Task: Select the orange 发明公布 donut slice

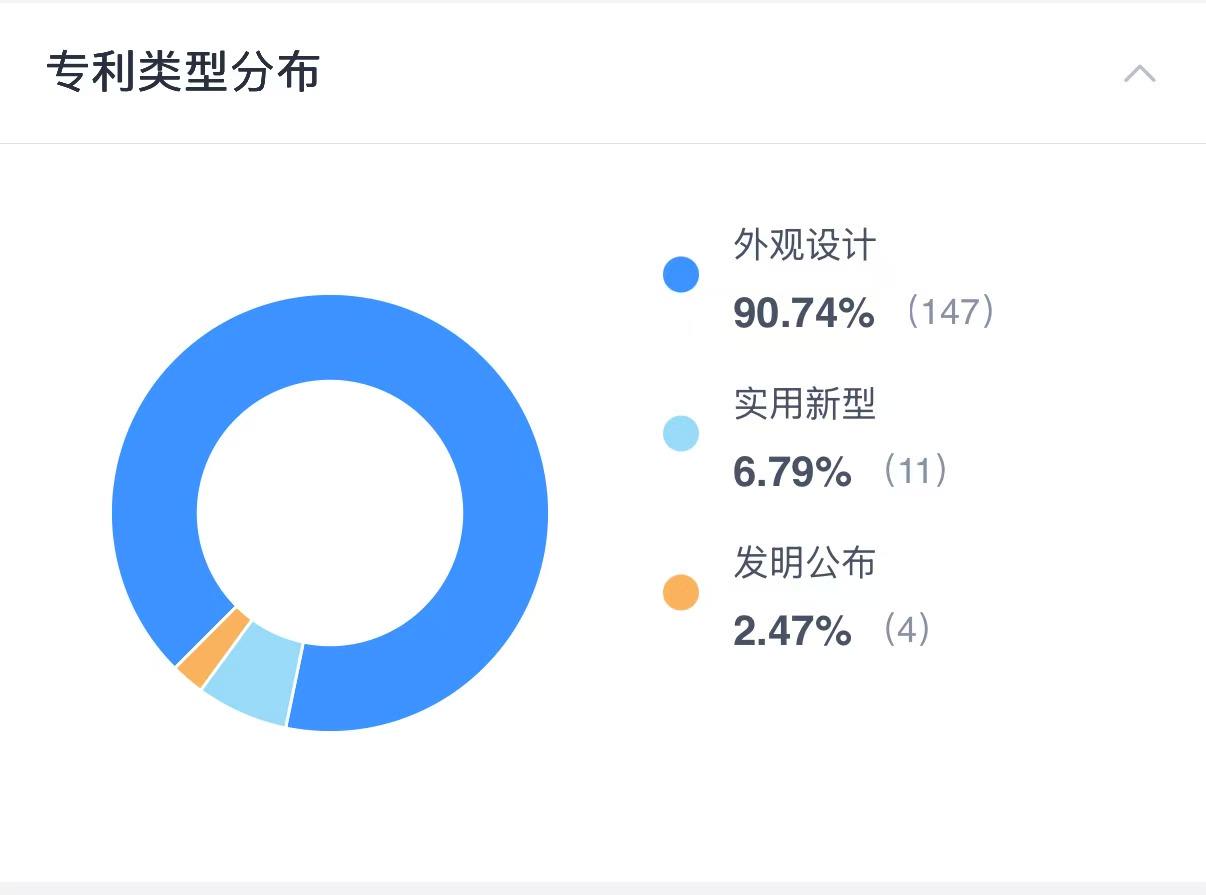Action: [213, 648]
